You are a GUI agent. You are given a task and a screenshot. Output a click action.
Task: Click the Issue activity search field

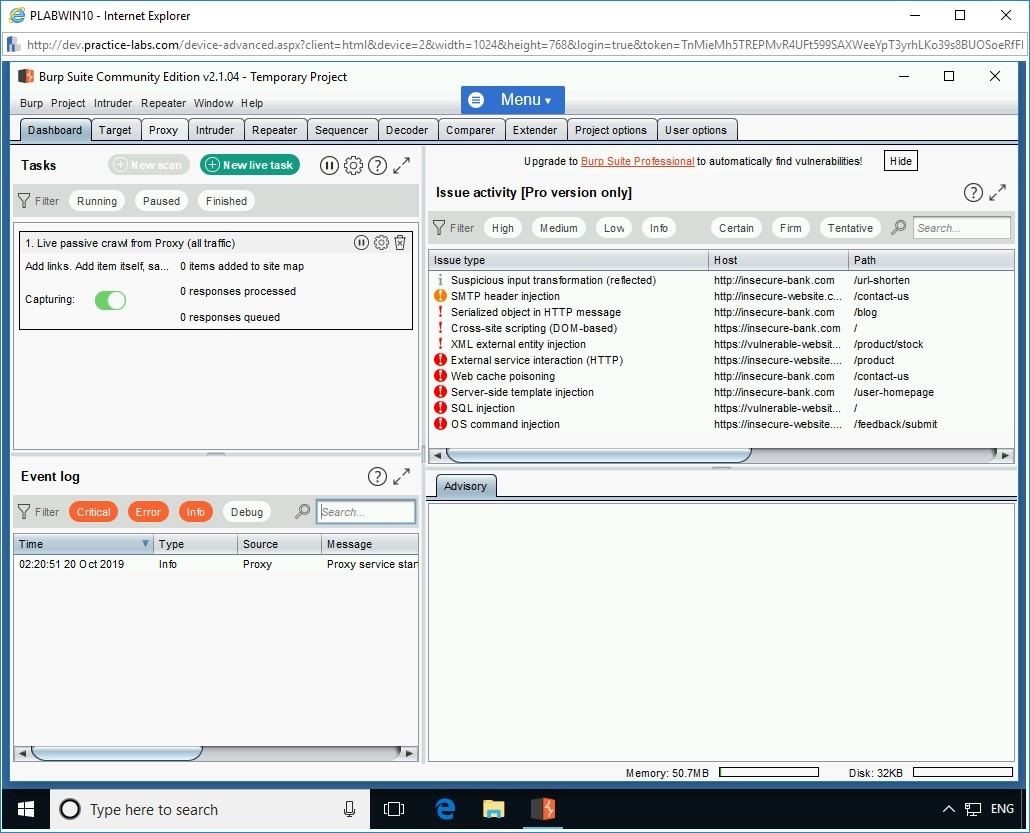pyautogui.click(x=961, y=227)
